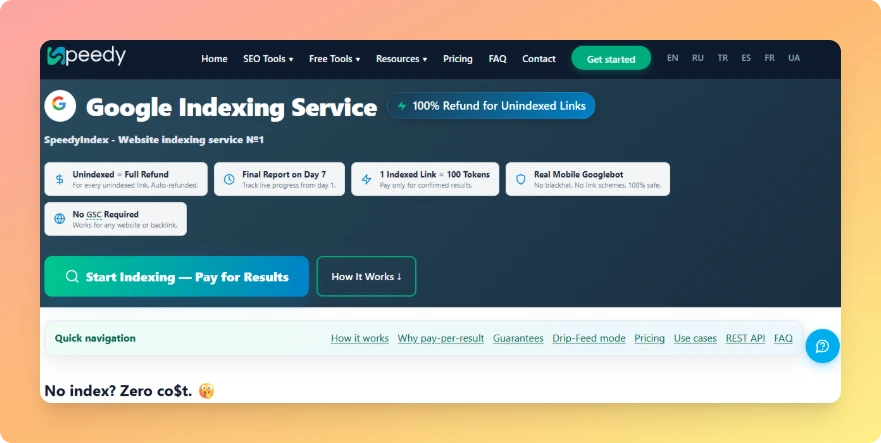
Task: Switch language to TR
Action: [x=723, y=58]
